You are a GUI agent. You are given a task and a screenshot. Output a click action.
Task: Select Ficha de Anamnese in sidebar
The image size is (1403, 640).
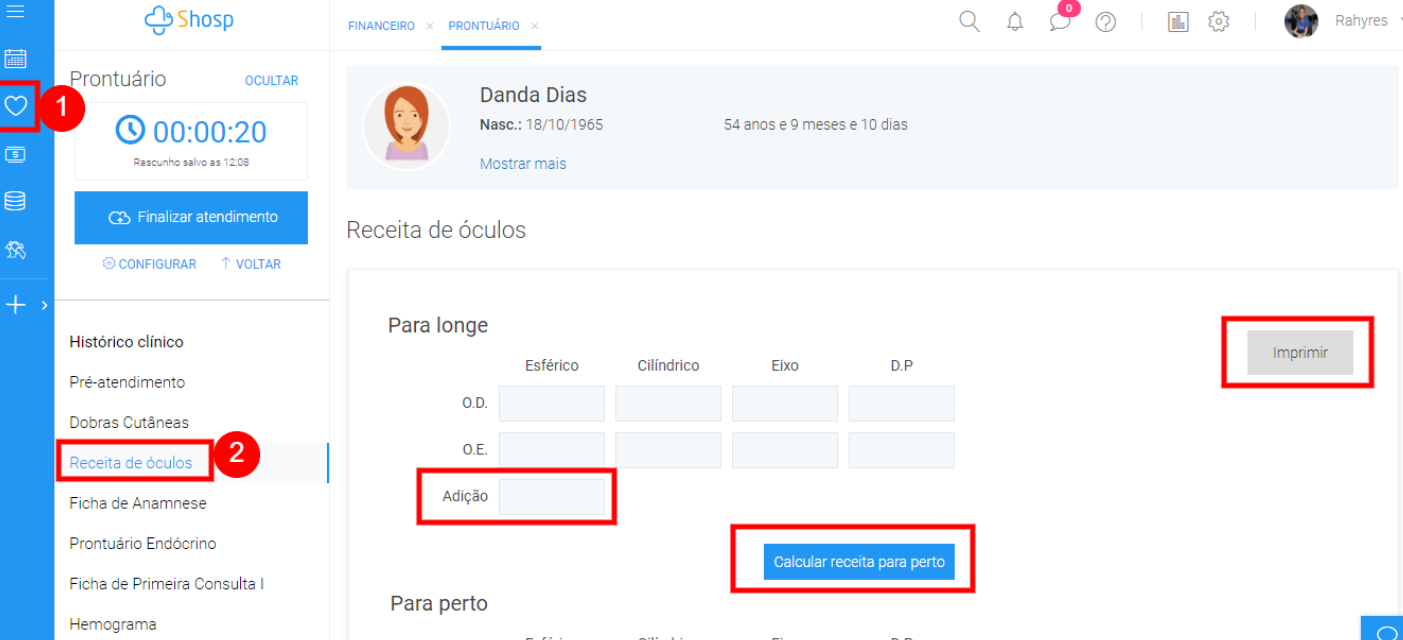point(137,503)
